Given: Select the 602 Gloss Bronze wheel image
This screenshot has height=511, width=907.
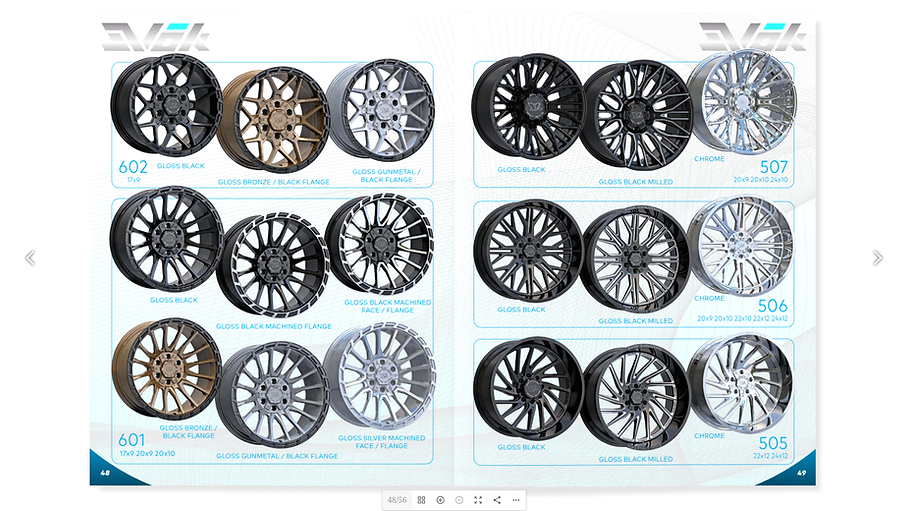Looking at the screenshot, I should pyautogui.click(x=275, y=120).
